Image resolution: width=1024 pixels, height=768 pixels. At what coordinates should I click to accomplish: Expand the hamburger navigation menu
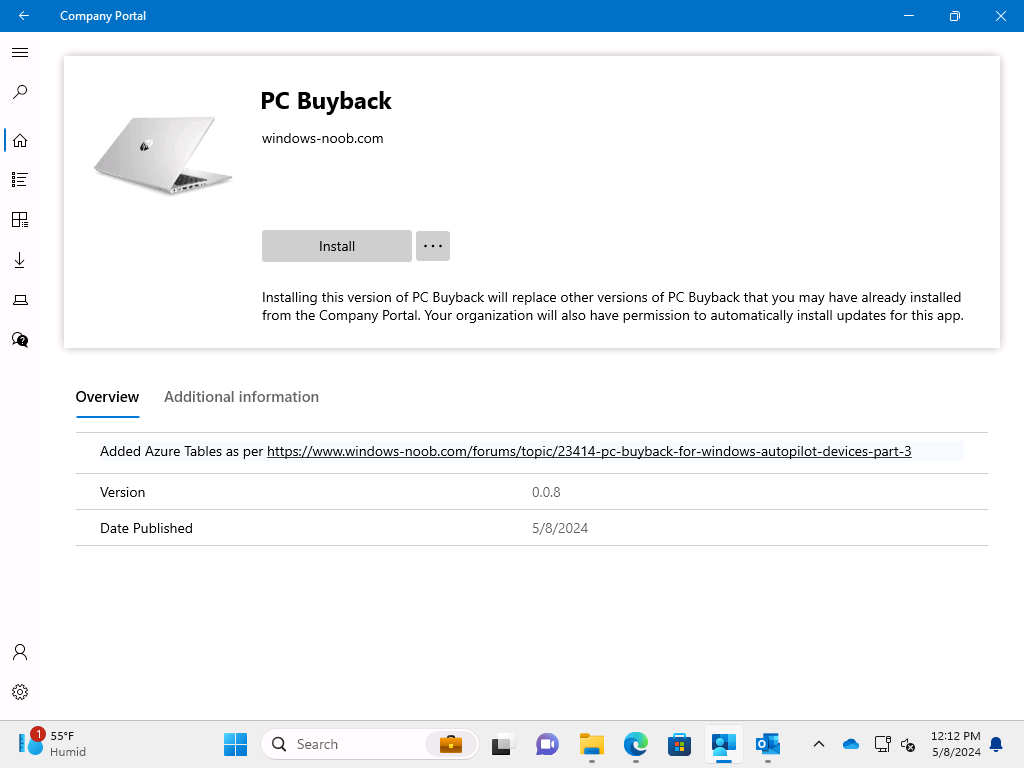(x=20, y=52)
